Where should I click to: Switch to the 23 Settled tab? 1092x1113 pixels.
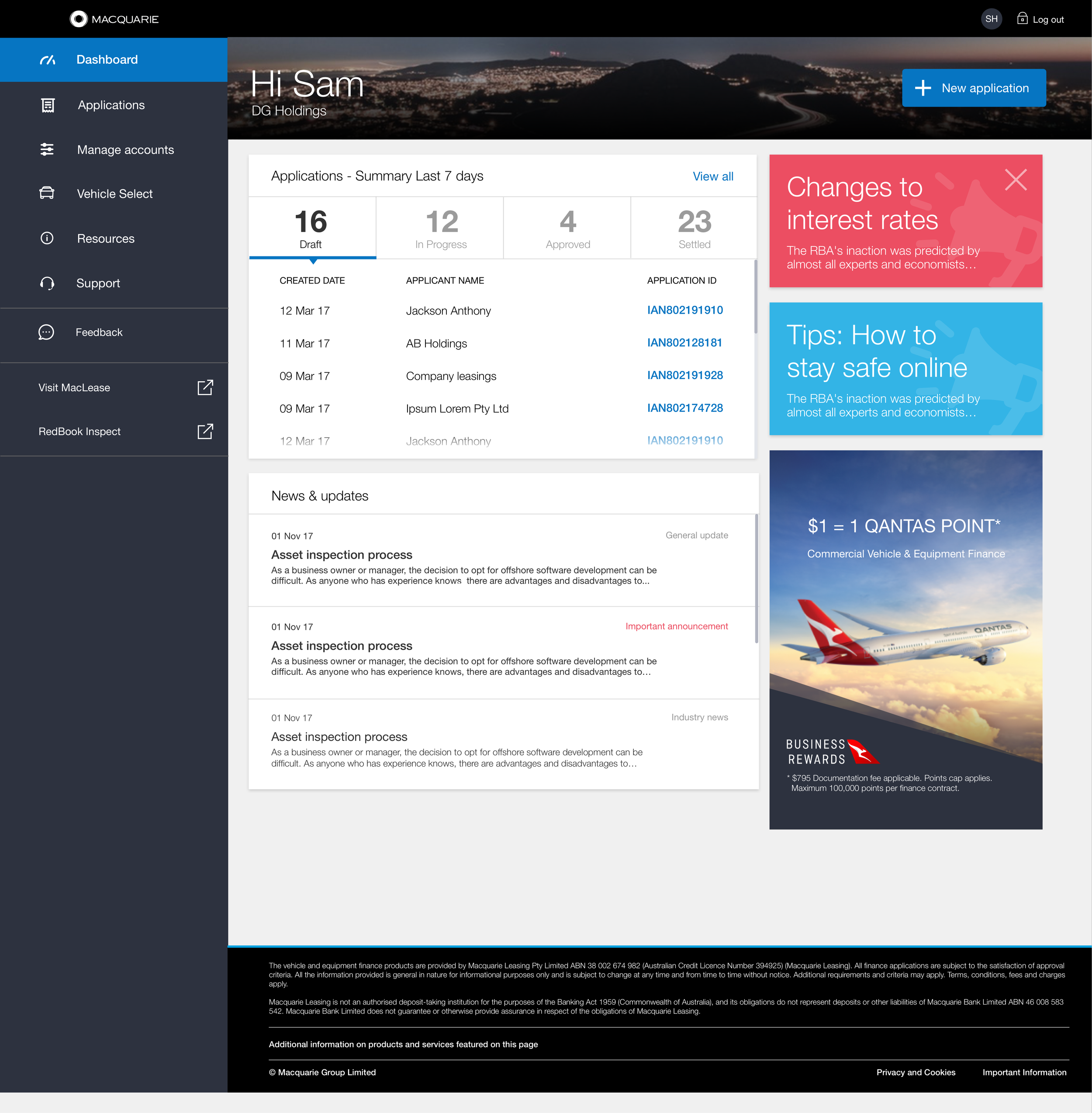point(694,228)
